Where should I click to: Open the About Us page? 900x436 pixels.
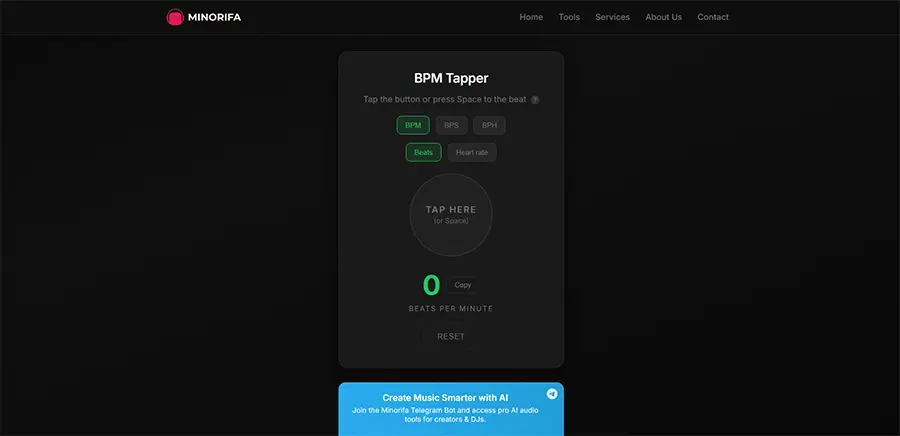click(x=664, y=17)
